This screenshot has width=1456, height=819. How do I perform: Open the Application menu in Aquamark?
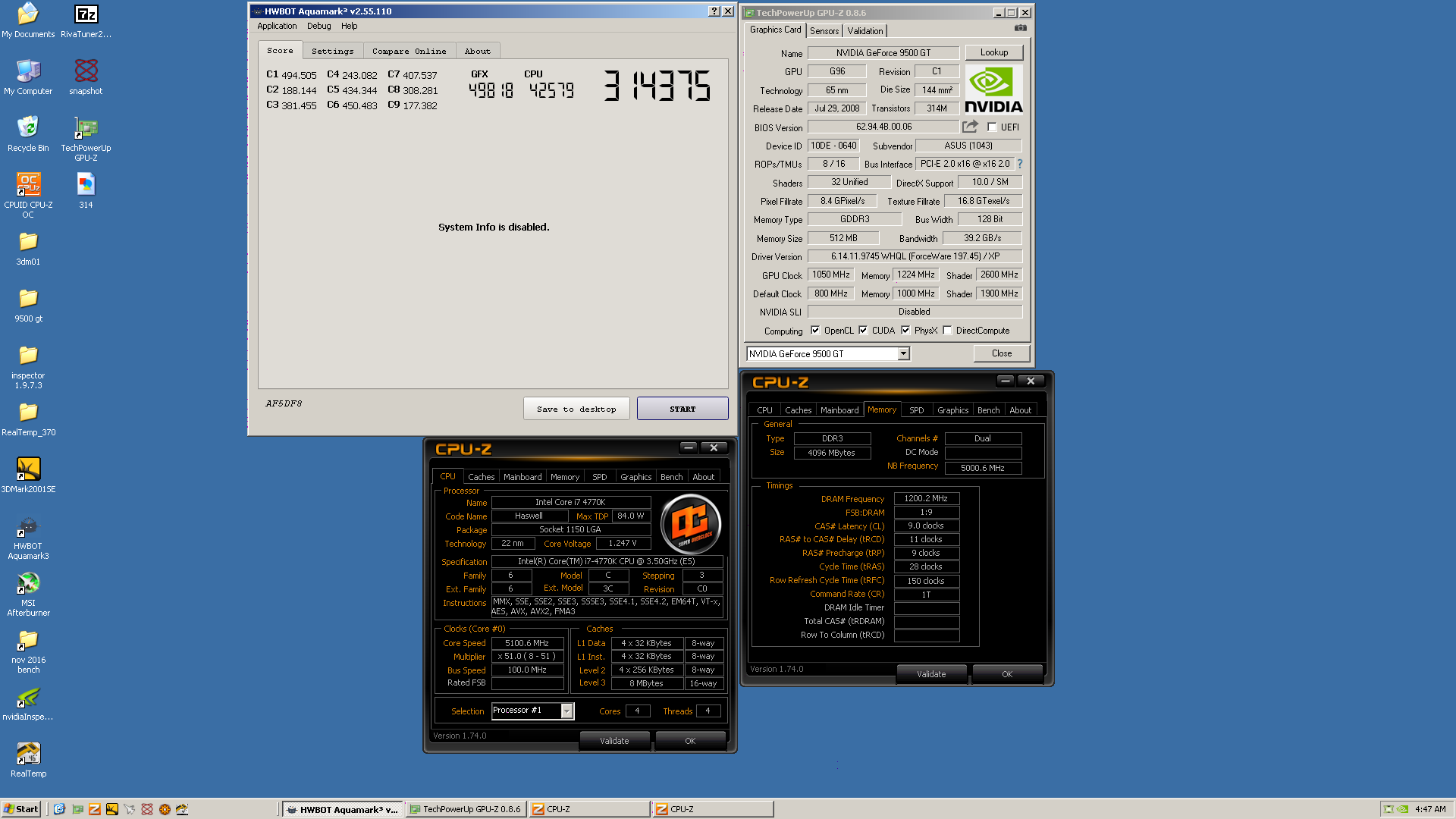coord(277,26)
